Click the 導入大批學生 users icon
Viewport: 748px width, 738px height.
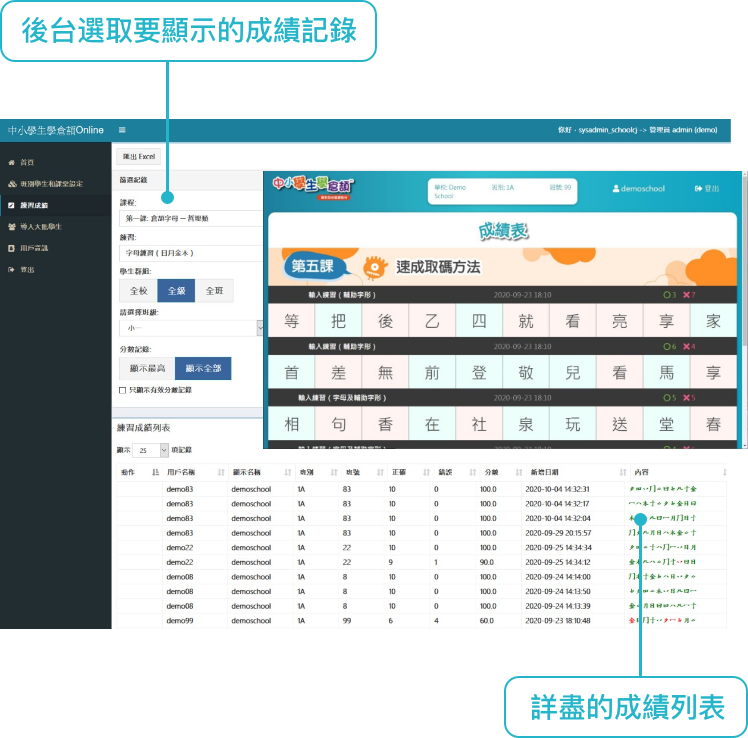(11, 226)
